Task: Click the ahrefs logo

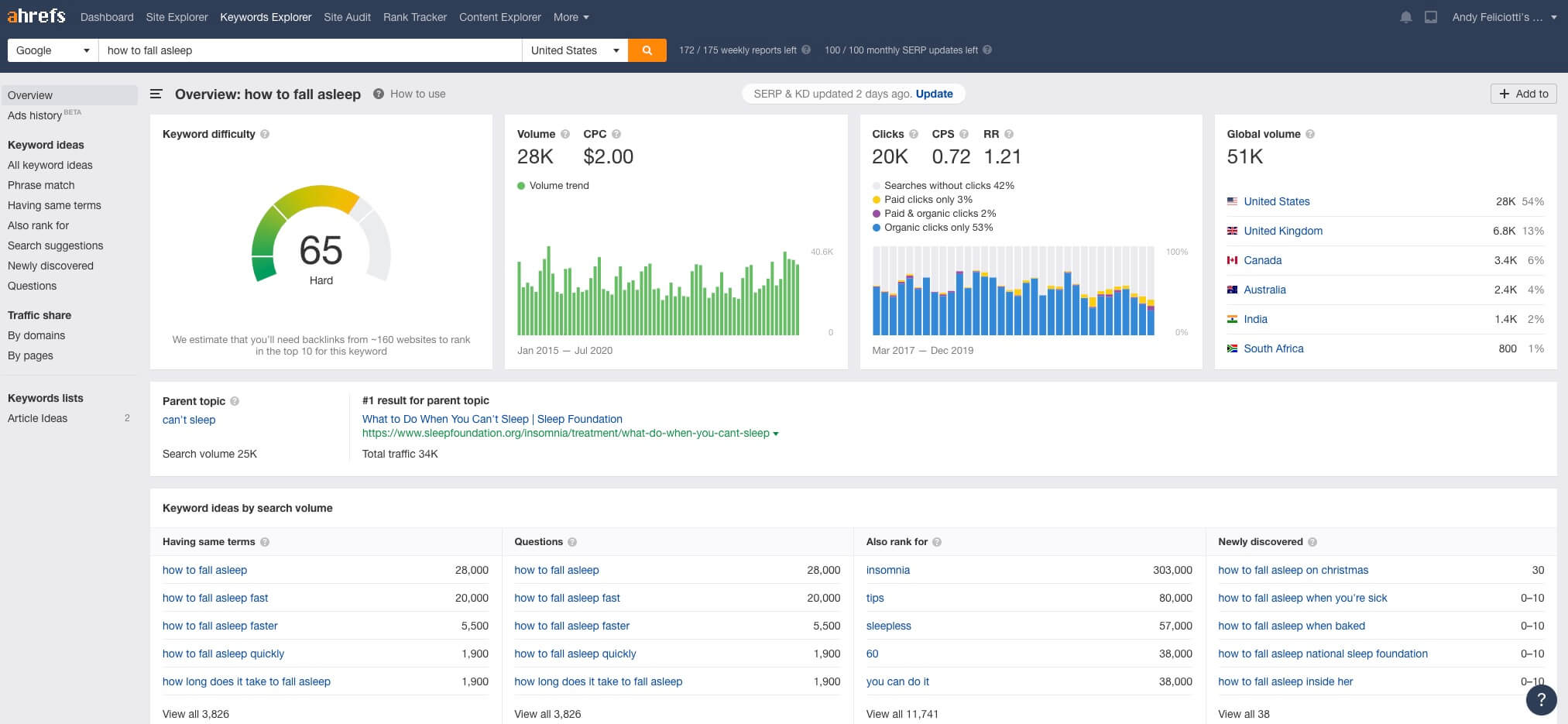Action: 36,15
